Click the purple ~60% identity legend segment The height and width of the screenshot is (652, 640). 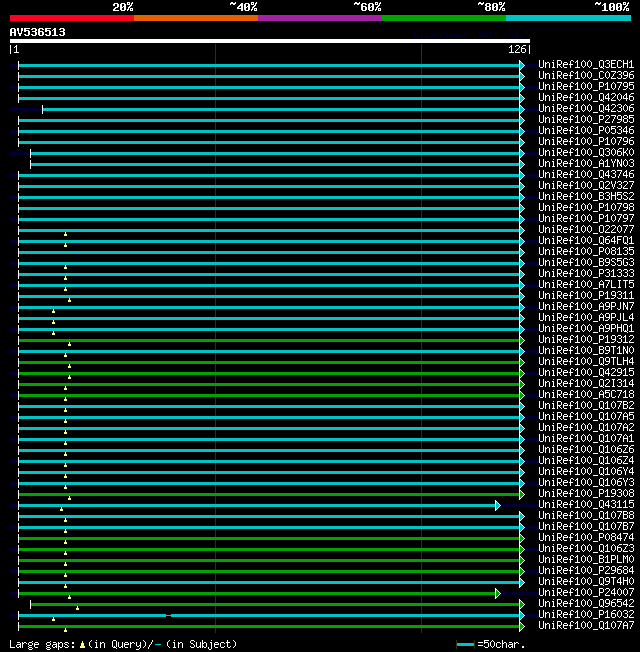320,18
